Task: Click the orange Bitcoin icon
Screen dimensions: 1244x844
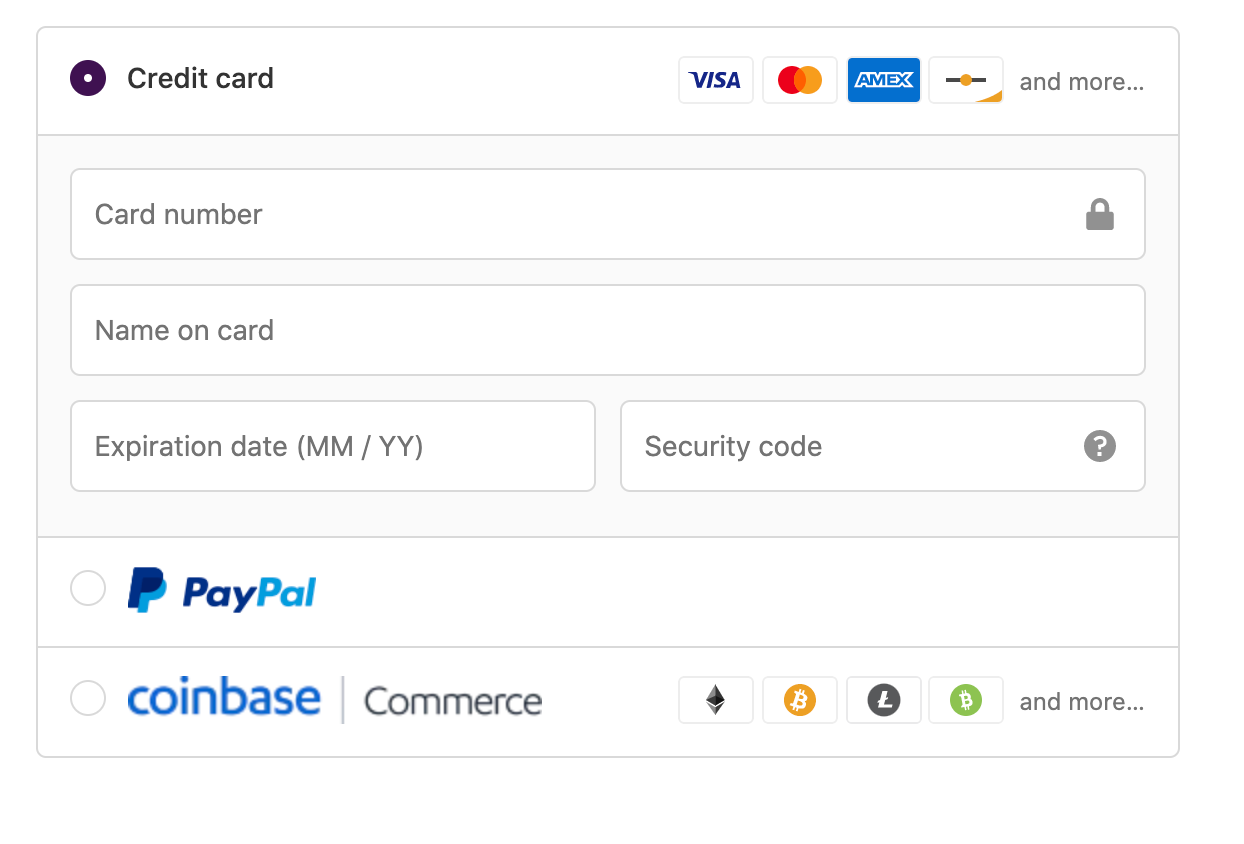Action: [799, 700]
